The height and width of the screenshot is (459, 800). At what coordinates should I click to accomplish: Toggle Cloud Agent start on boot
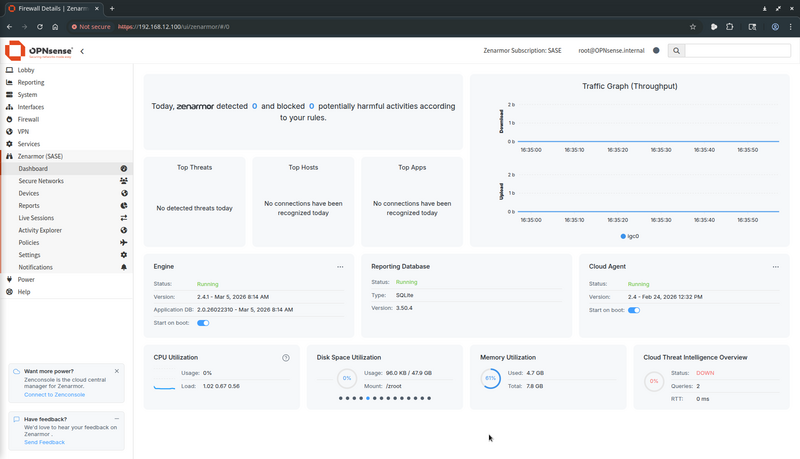point(634,310)
